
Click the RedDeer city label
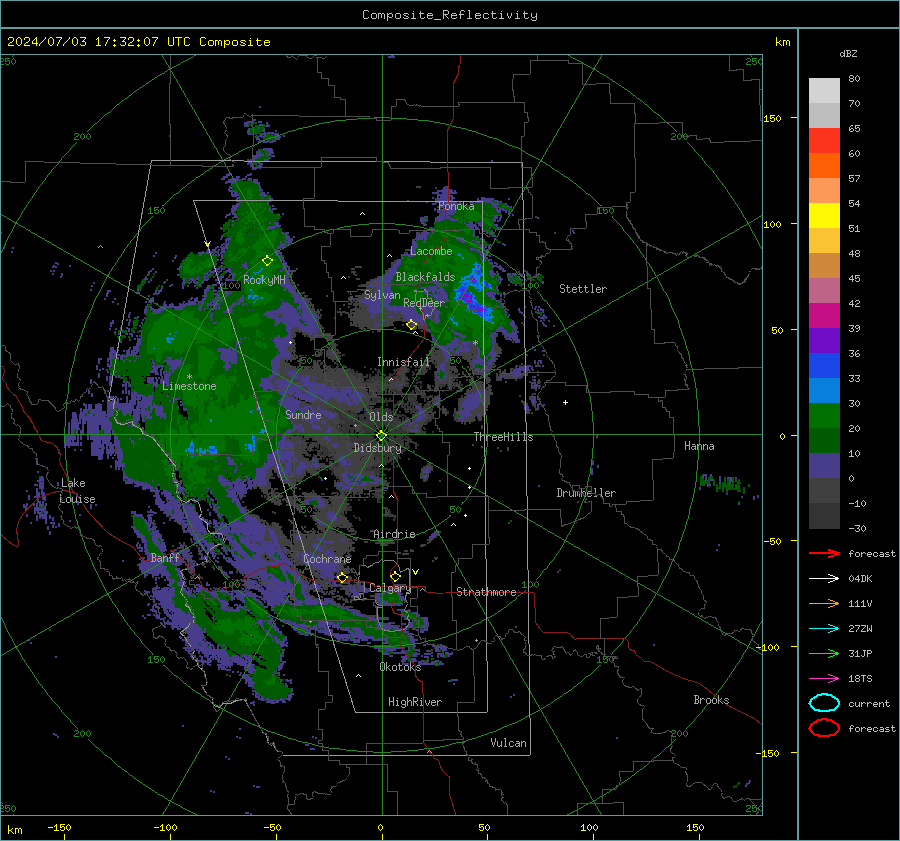424,303
